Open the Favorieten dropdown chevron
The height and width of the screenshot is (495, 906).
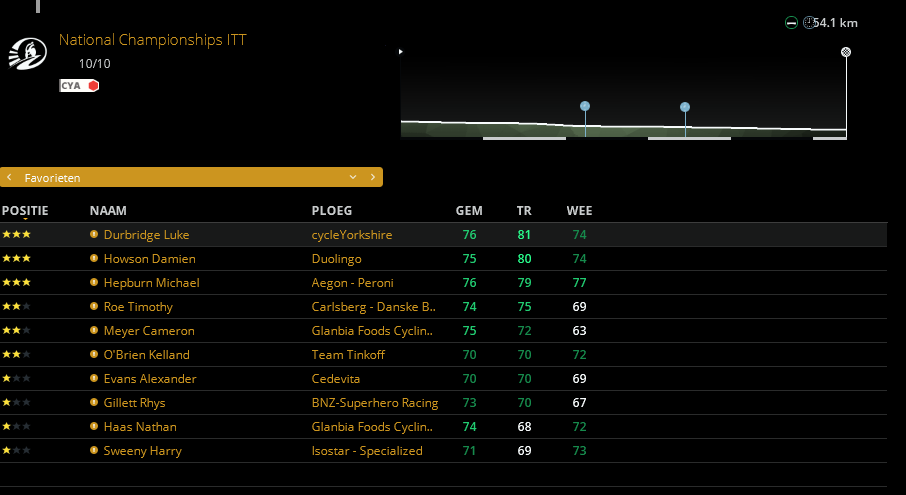click(x=353, y=177)
